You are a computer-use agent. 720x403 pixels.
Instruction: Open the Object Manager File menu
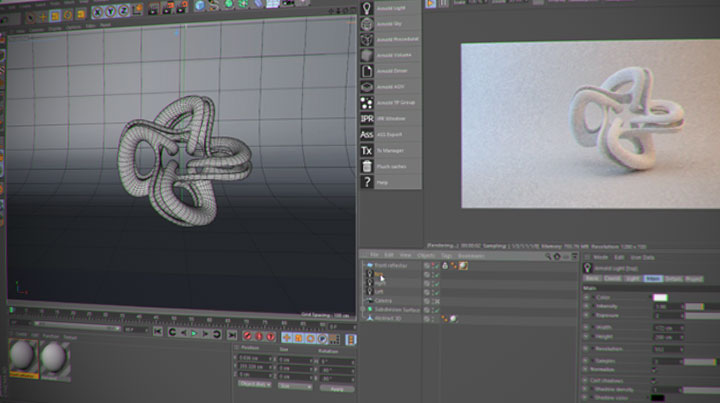pyautogui.click(x=374, y=255)
